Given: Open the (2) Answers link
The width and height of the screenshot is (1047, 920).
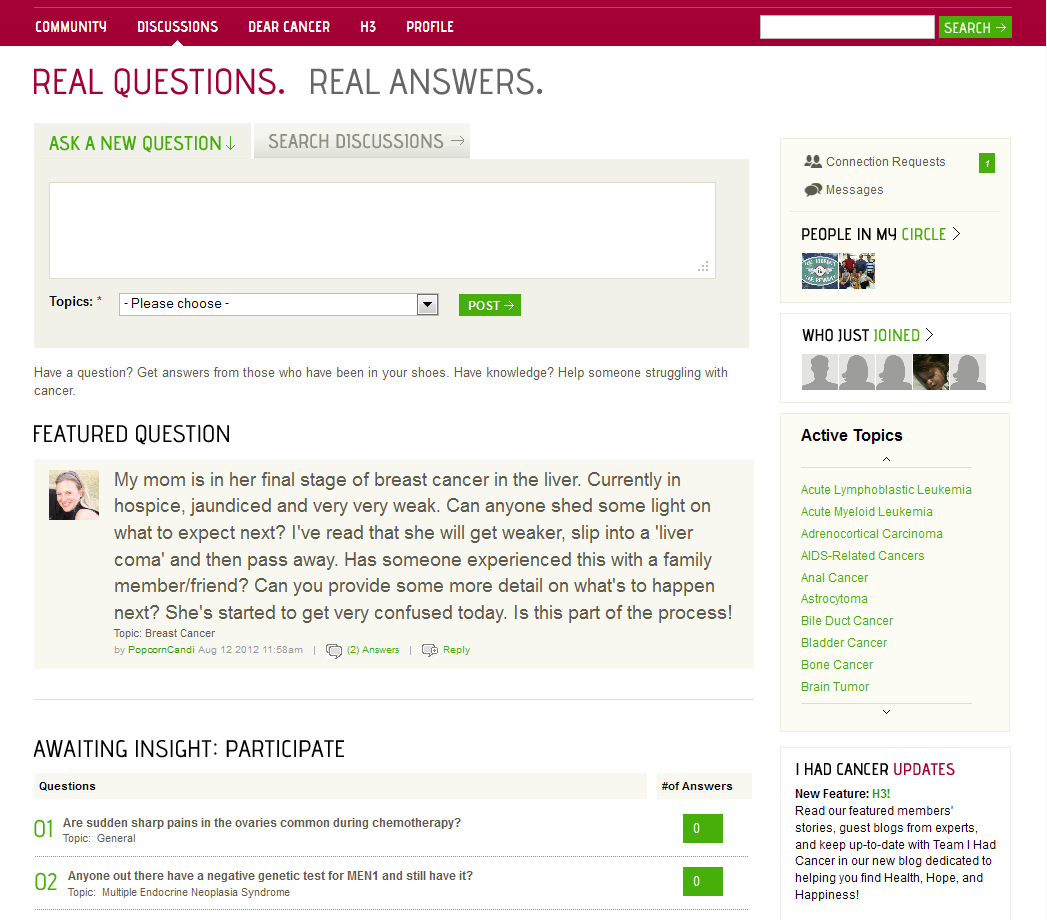Looking at the screenshot, I should point(373,650).
